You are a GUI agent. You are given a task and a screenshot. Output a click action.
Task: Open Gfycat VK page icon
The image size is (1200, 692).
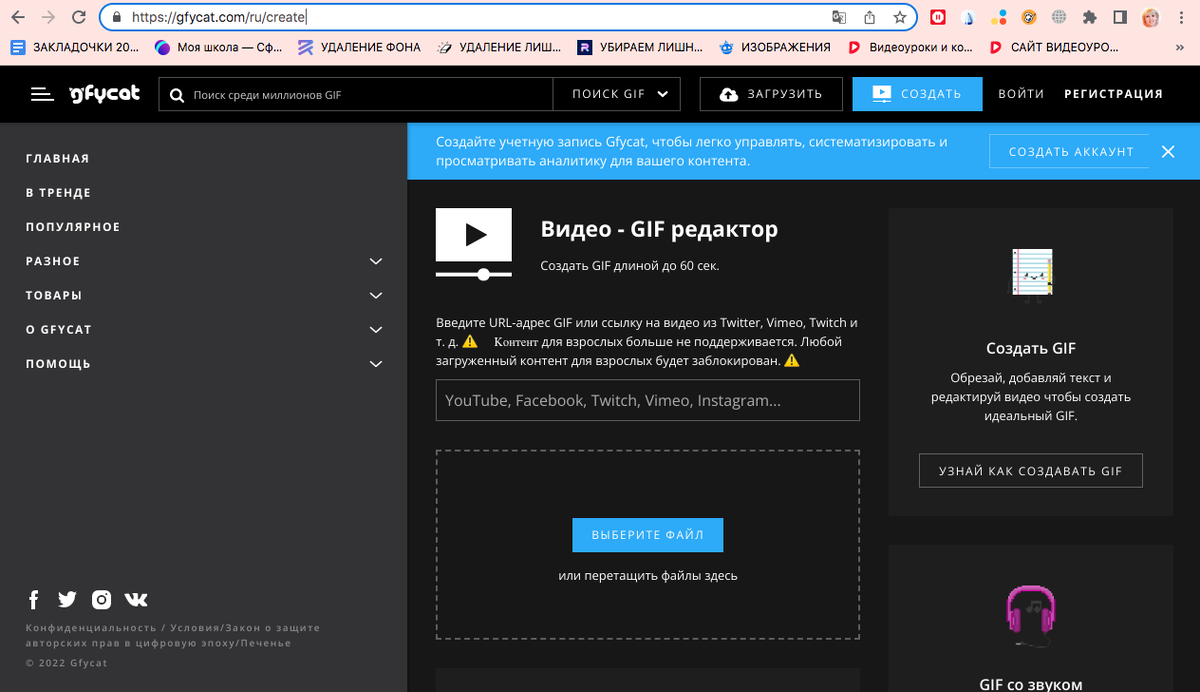136,600
